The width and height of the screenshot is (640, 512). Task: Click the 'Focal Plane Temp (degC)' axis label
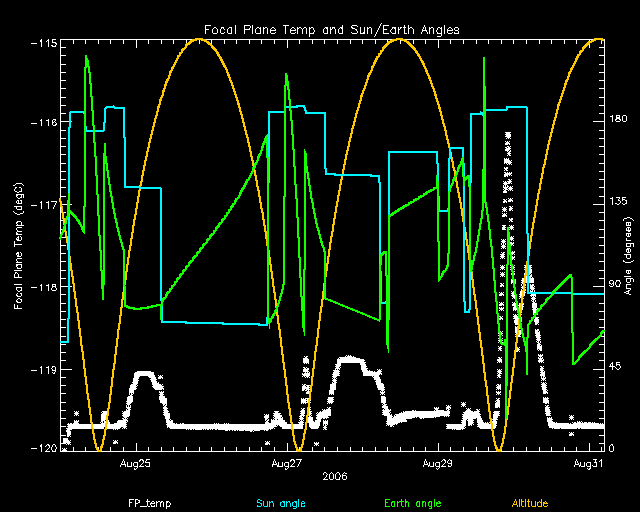tap(19, 245)
